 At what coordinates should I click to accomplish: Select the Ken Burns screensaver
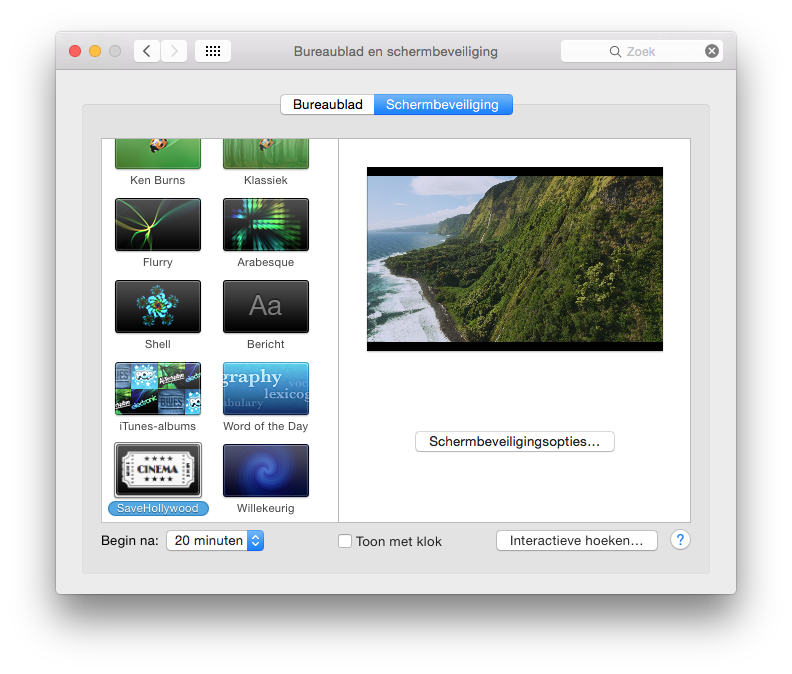tap(158, 154)
